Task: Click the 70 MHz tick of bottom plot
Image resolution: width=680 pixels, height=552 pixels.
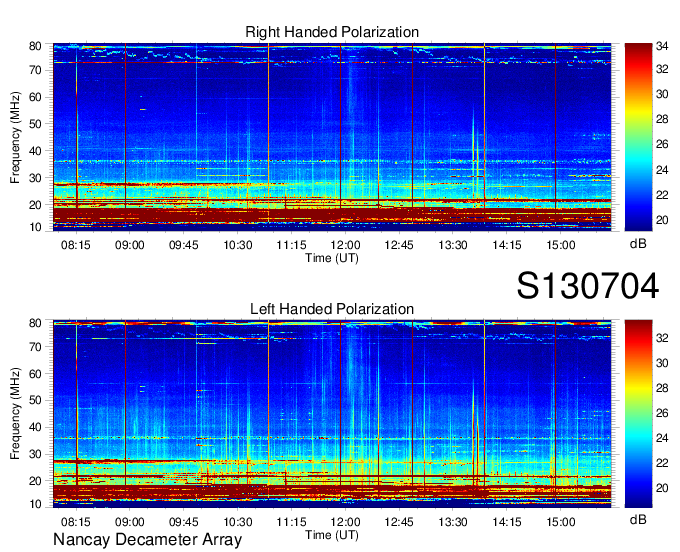Action: pyautogui.click(x=35, y=346)
